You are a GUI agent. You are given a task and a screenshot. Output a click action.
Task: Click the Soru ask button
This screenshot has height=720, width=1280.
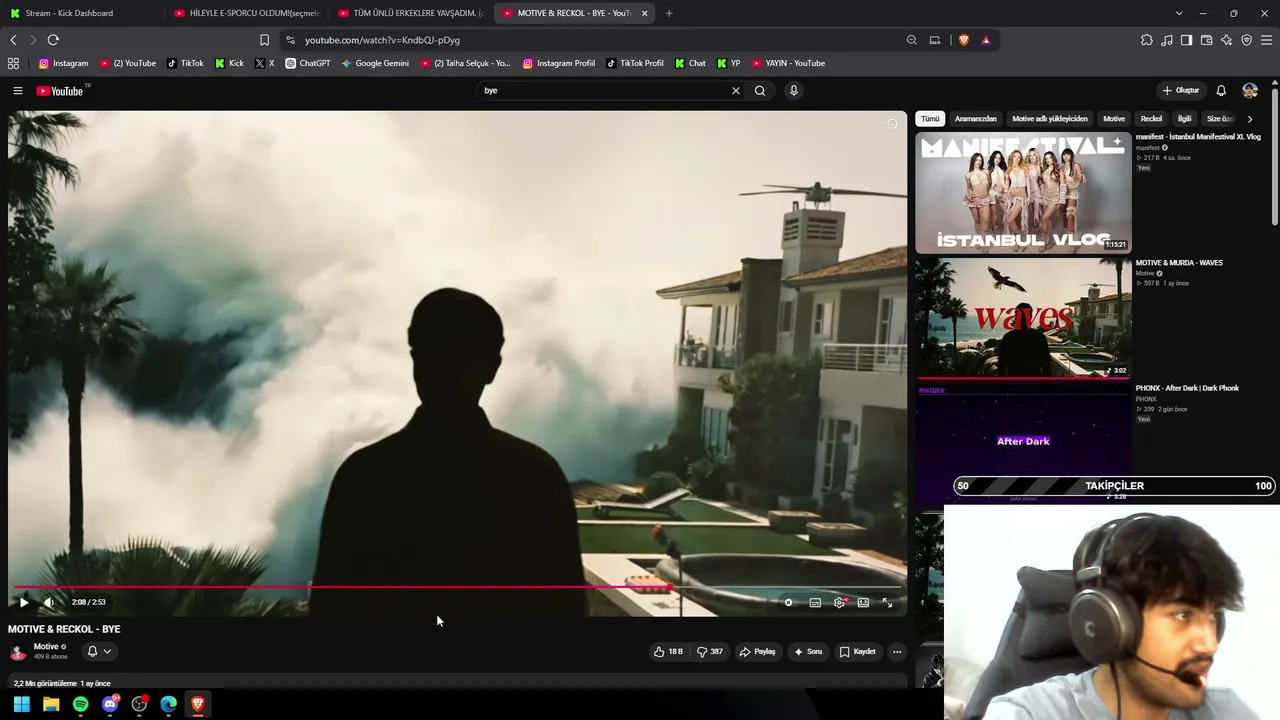point(808,652)
